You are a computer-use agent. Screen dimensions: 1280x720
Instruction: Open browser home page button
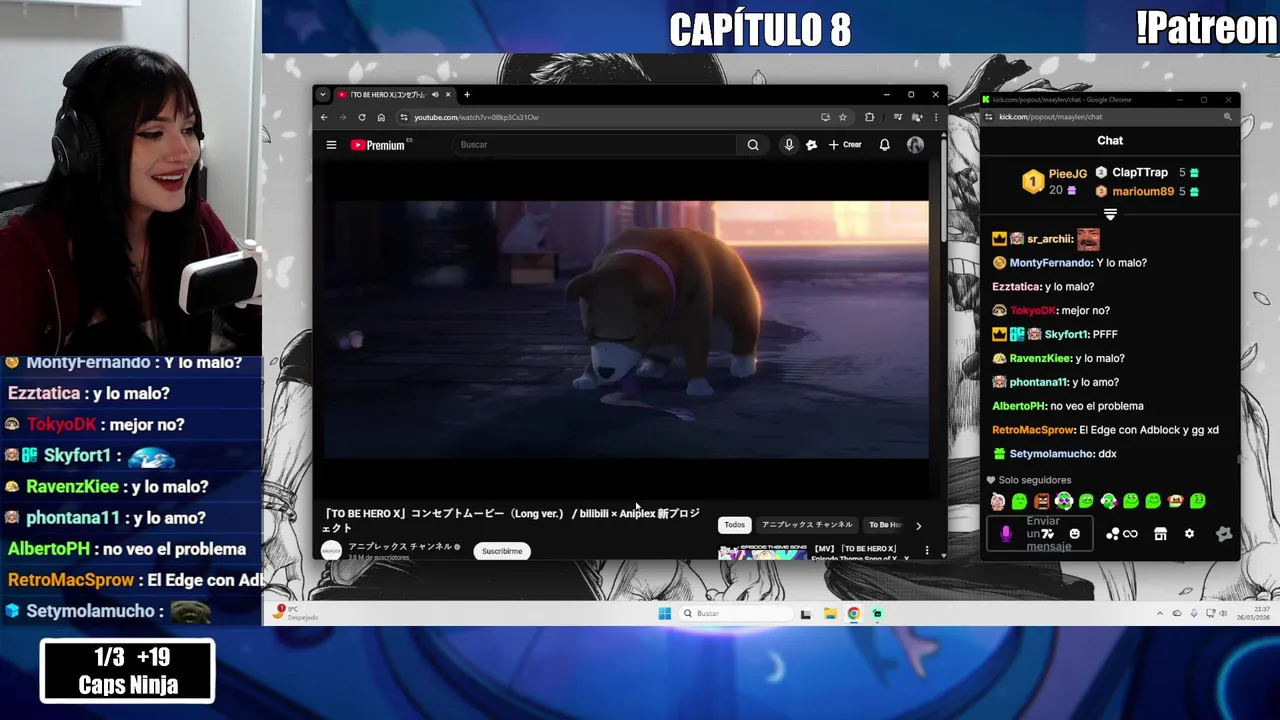[x=381, y=117]
